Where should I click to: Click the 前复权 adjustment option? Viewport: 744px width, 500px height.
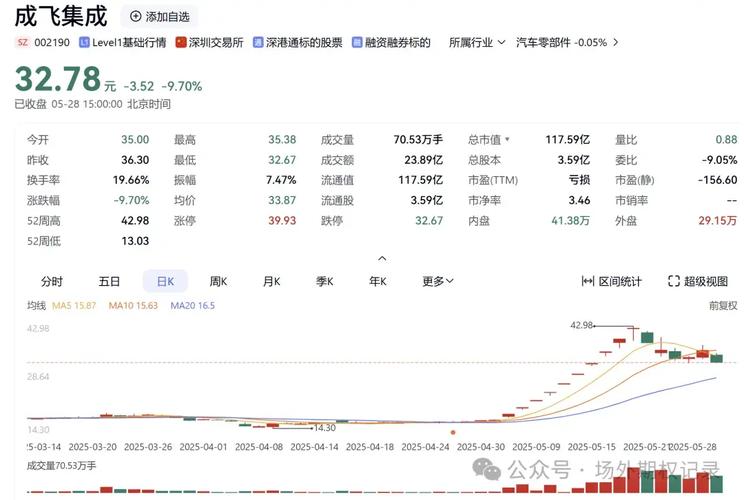coord(723,306)
